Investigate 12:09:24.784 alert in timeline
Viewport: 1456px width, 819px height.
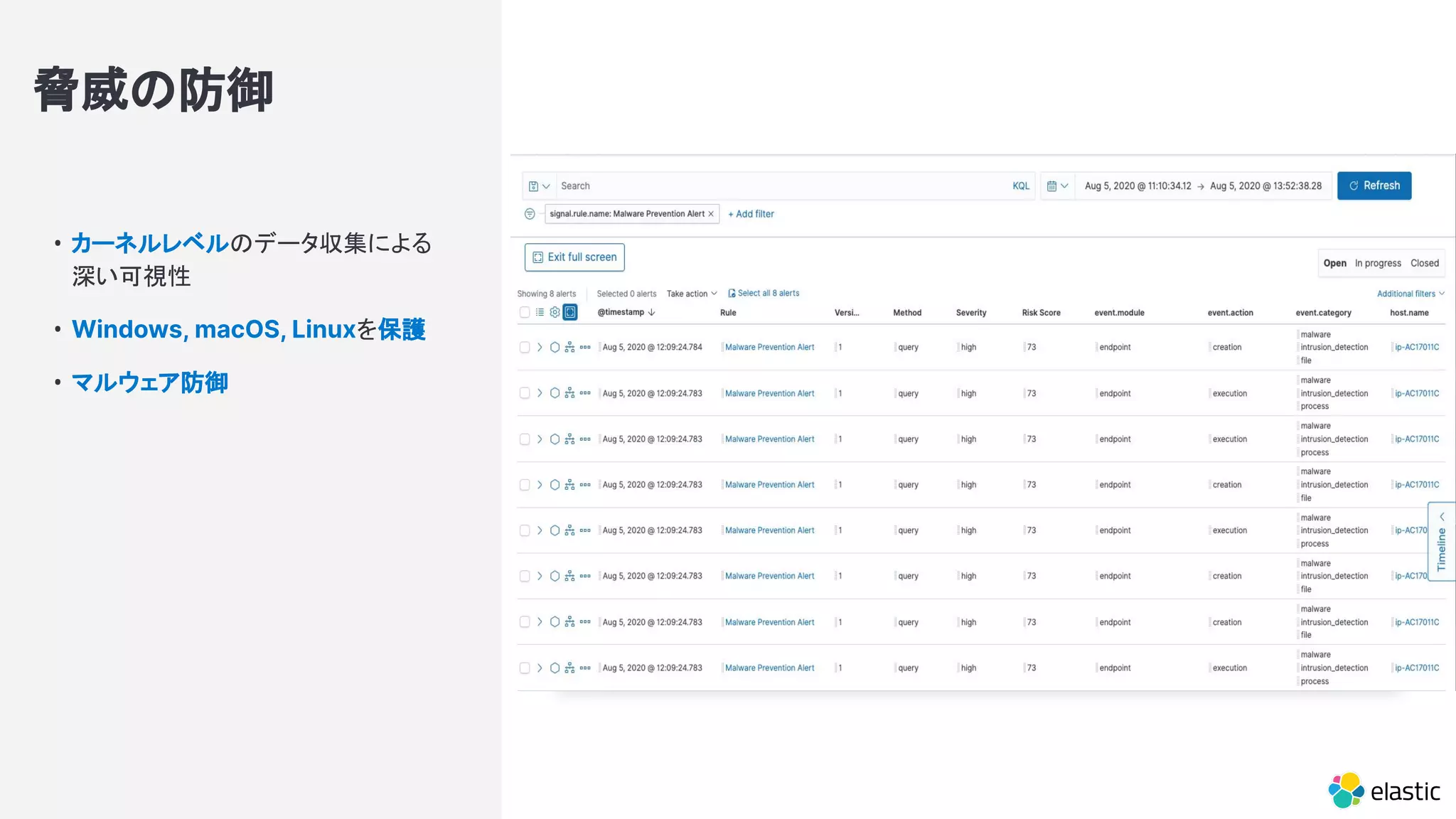coord(555,348)
